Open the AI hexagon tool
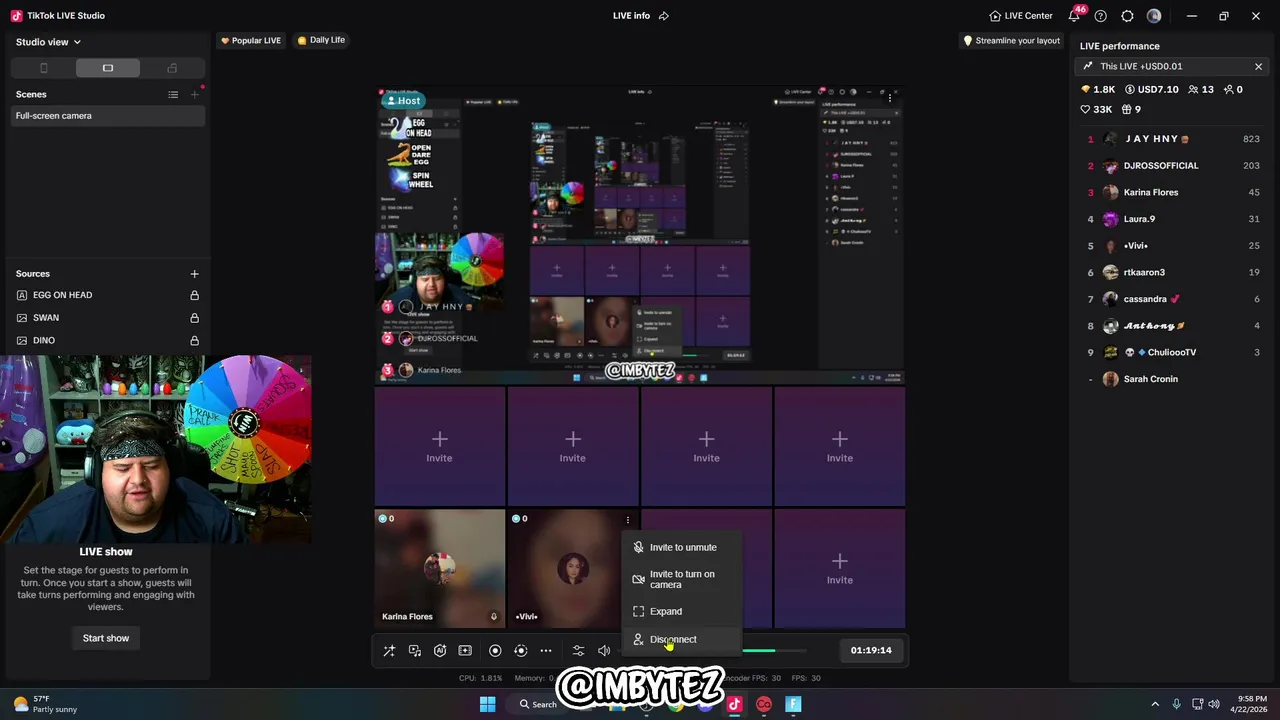Screen dimensions: 1280x720 pyautogui.click(x=440, y=651)
